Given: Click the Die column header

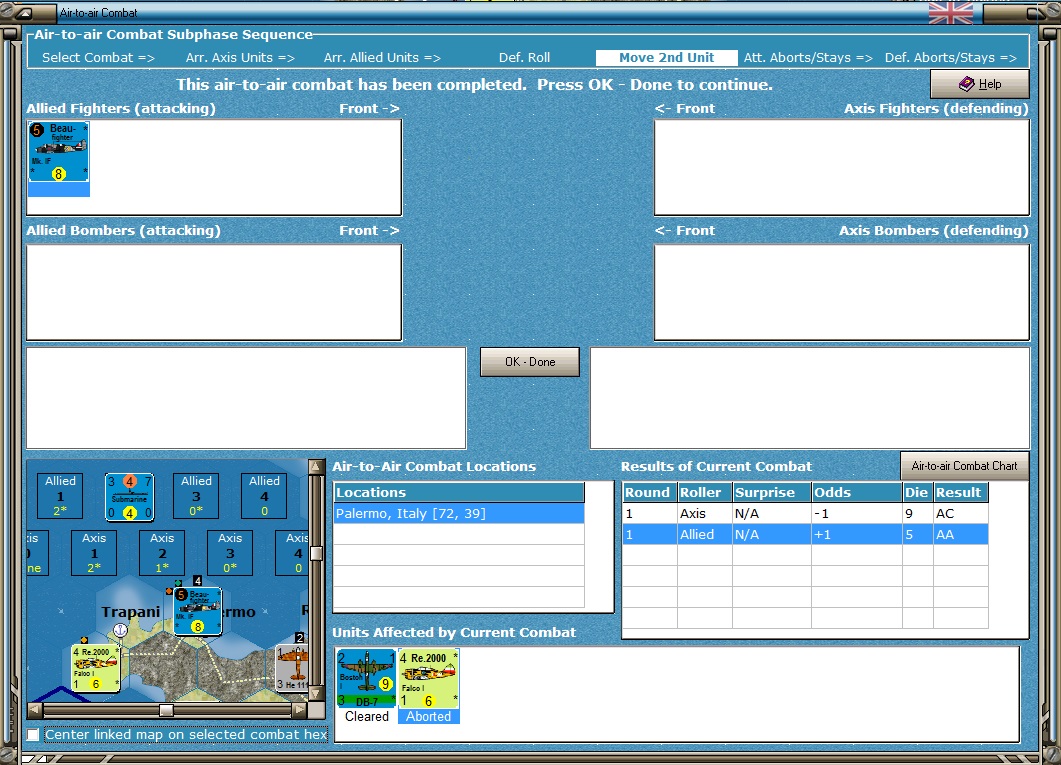Looking at the screenshot, I should (917, 492).
